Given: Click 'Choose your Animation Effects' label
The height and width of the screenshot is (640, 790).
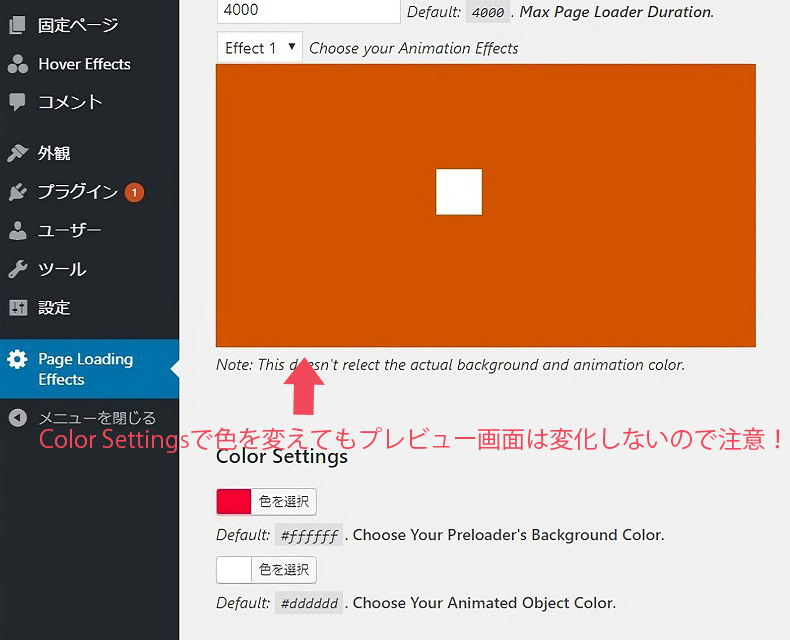Looking at the screenshot, I should [414, 48].
